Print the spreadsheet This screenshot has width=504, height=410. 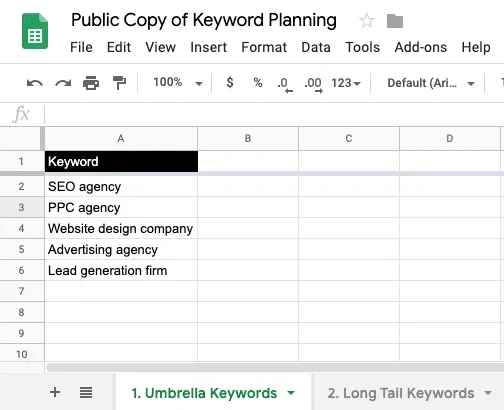91,83
